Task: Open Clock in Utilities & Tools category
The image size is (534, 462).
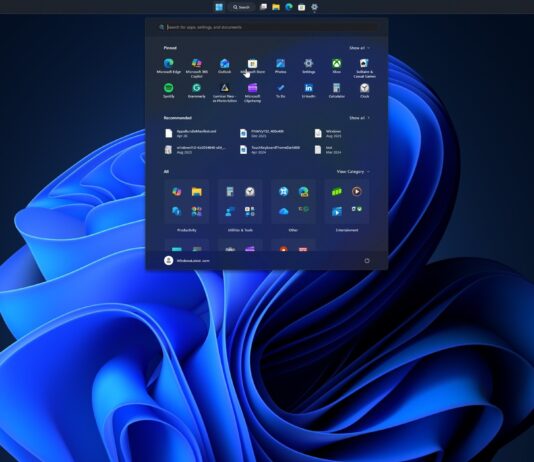Action: coord(250,191)
